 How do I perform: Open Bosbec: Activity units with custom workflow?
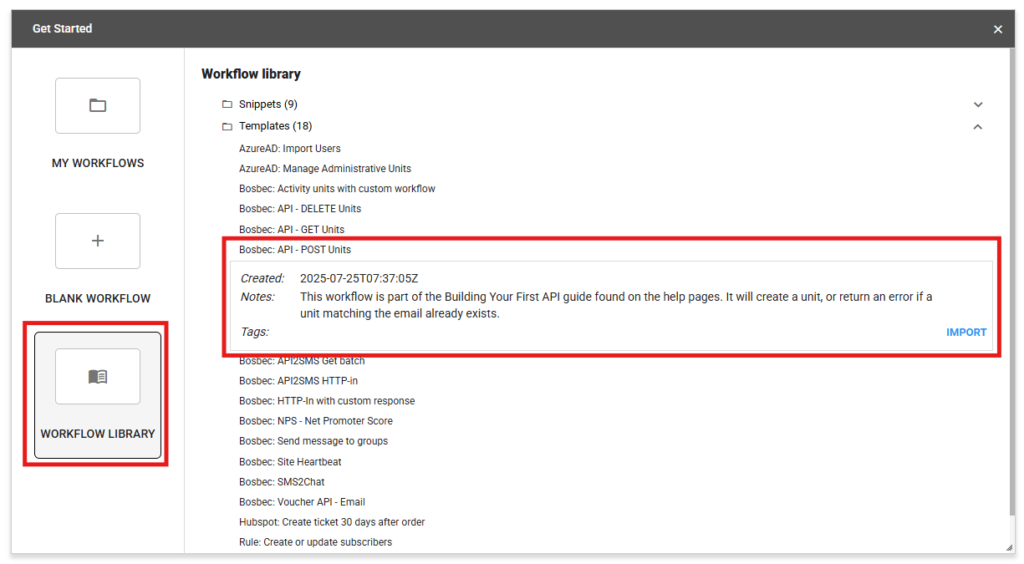tap(336, 189)
